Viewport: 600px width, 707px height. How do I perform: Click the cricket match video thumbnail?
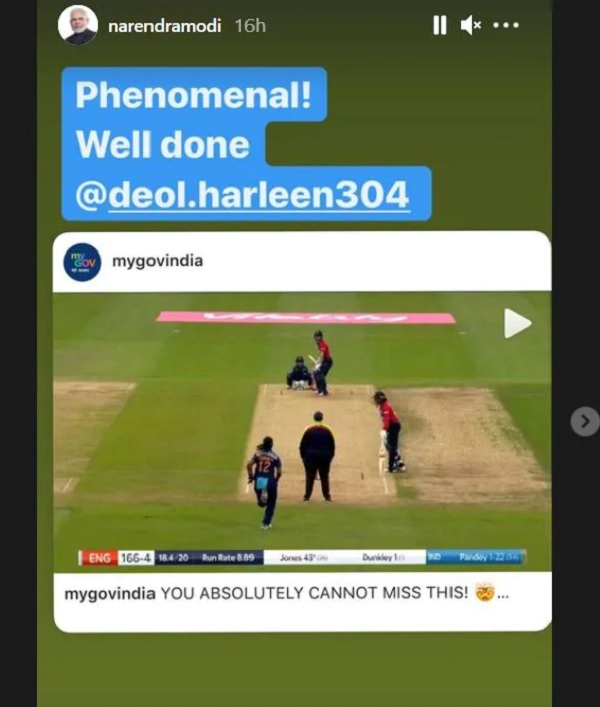(302, 432)
